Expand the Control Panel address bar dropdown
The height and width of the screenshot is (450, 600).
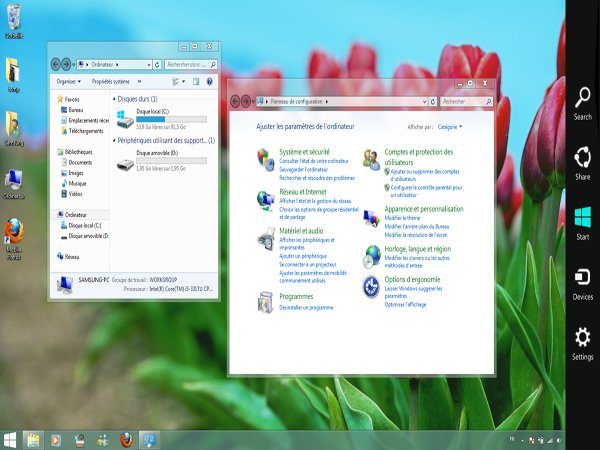pos(424,101)
